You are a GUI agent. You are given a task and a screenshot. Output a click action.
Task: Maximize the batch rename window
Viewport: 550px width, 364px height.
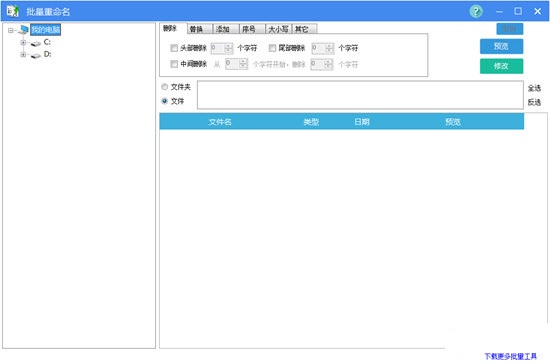(518, 11)
